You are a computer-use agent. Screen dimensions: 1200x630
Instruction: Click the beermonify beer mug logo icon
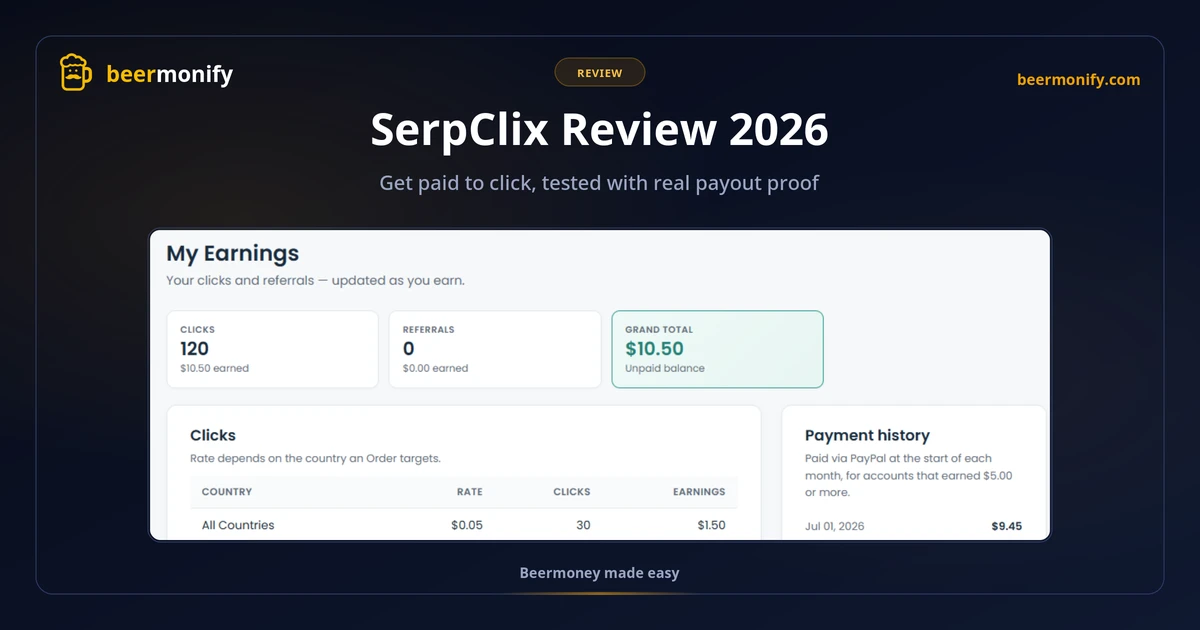[76, 73]
